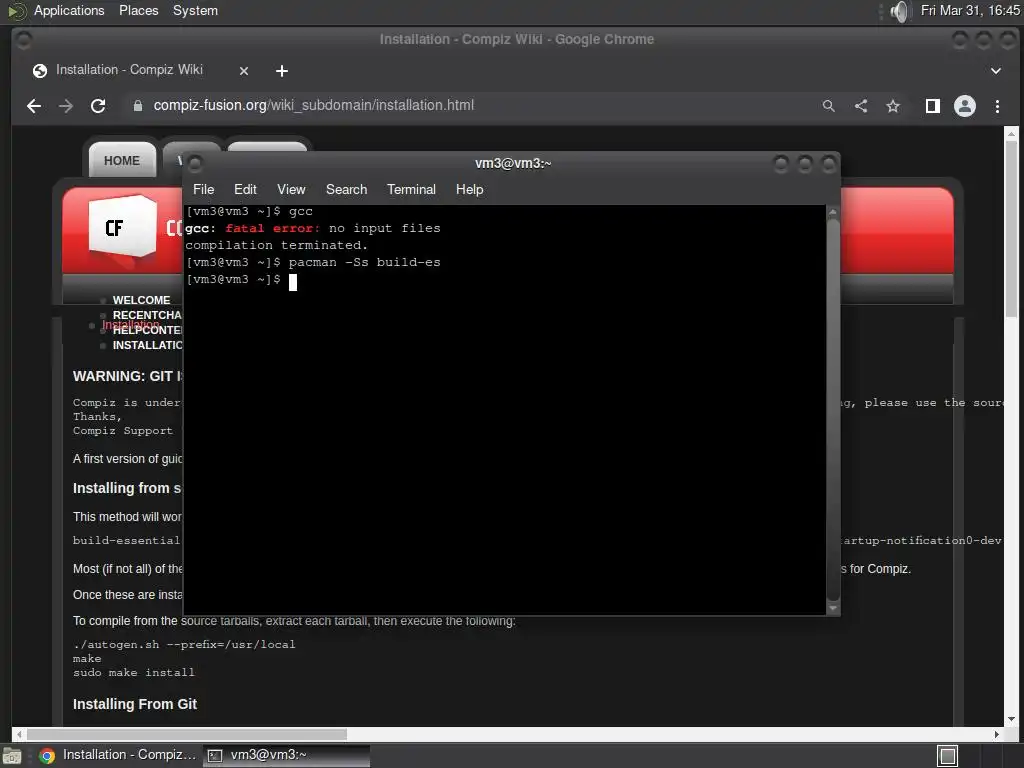Click page vertical scrollbar thumb
The image size is (1024, 768).
[1012, 229]
